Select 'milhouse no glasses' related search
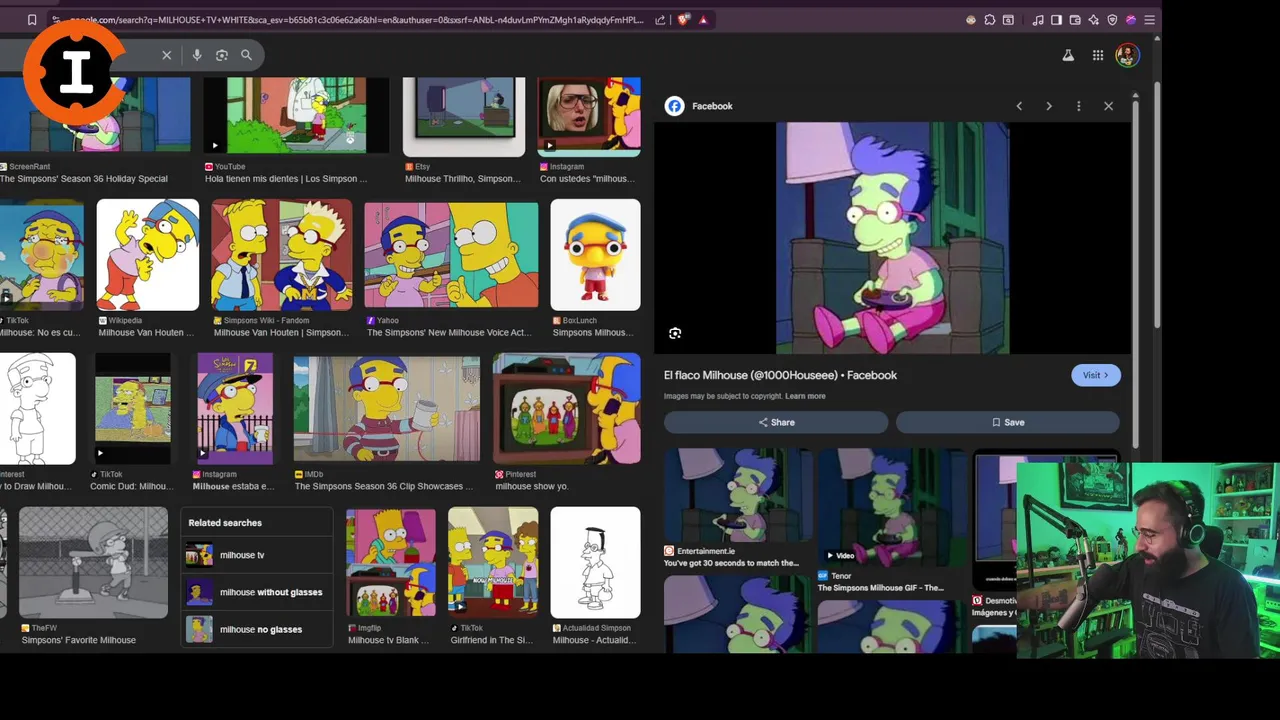Viewport: 1280px width, 720px height. click(x=257, y=629)
